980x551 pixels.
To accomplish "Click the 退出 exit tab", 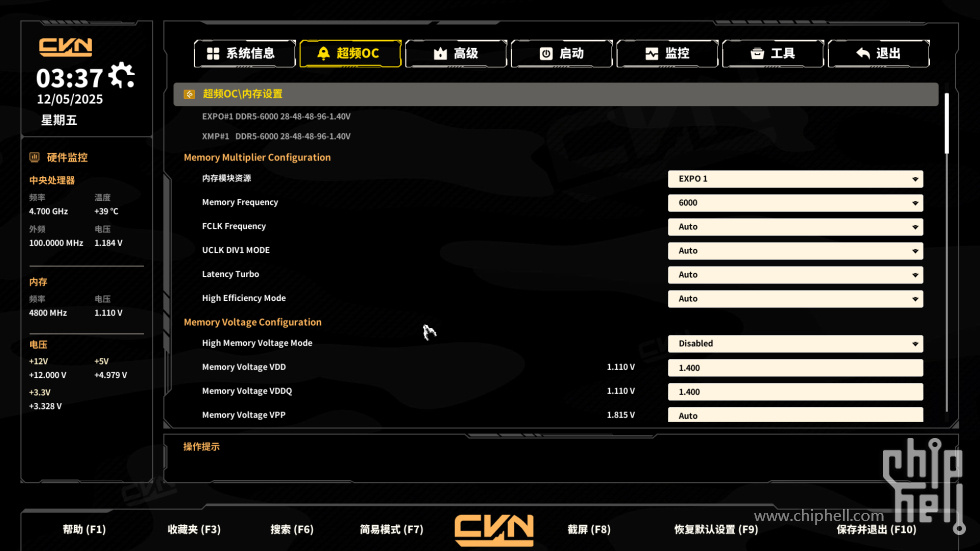I will click(x=878, y=54).
